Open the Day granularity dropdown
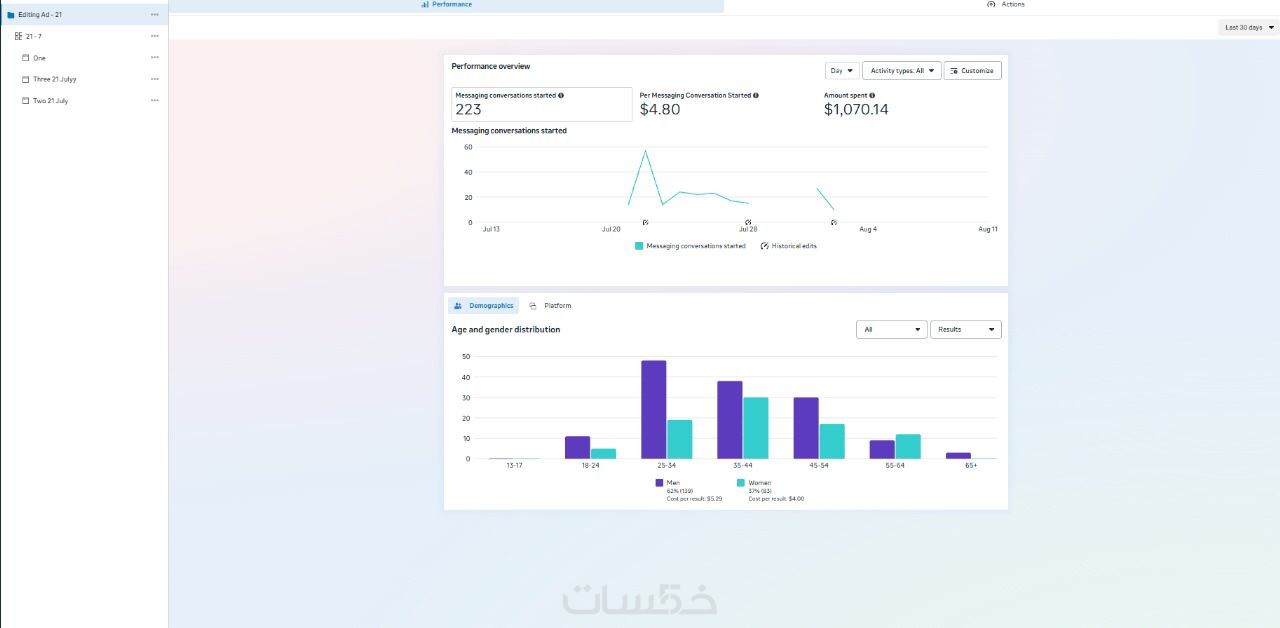1280x628 pixels. 841,71
